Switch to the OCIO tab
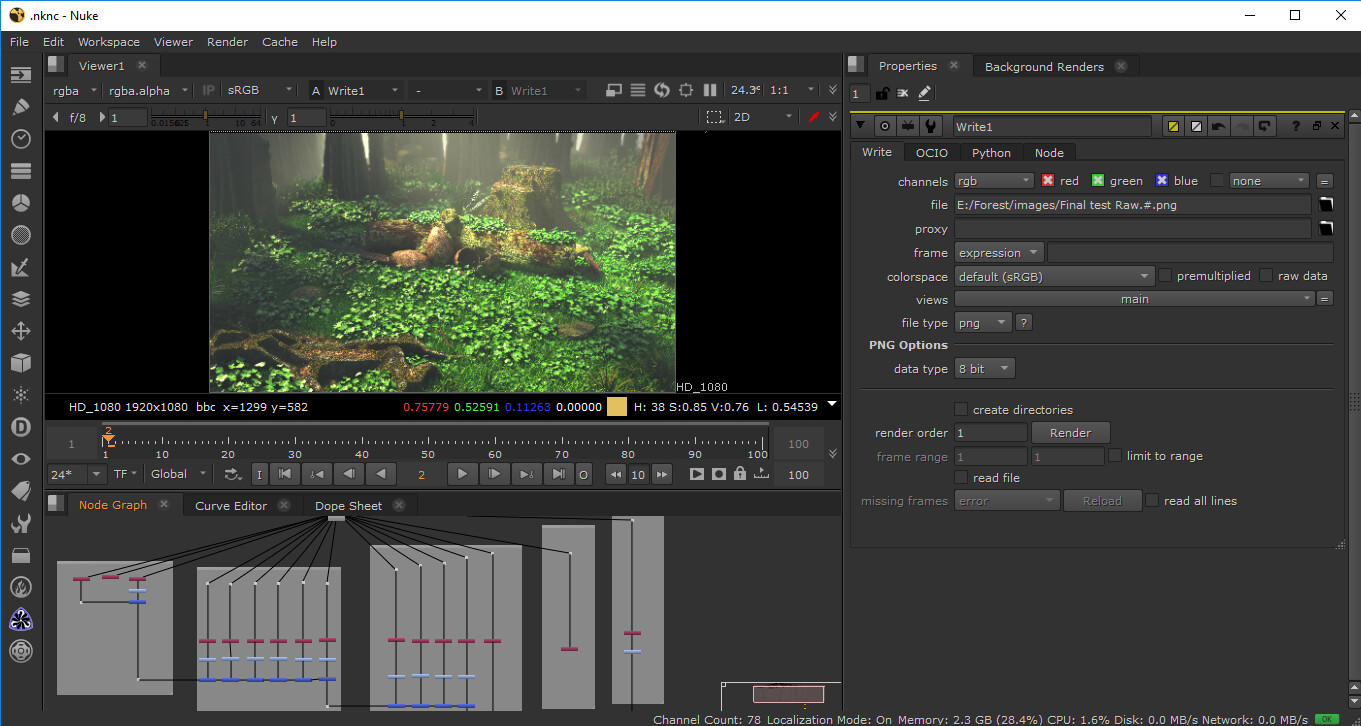Screen dimensions: 1361x726 (x=931, y=152)
